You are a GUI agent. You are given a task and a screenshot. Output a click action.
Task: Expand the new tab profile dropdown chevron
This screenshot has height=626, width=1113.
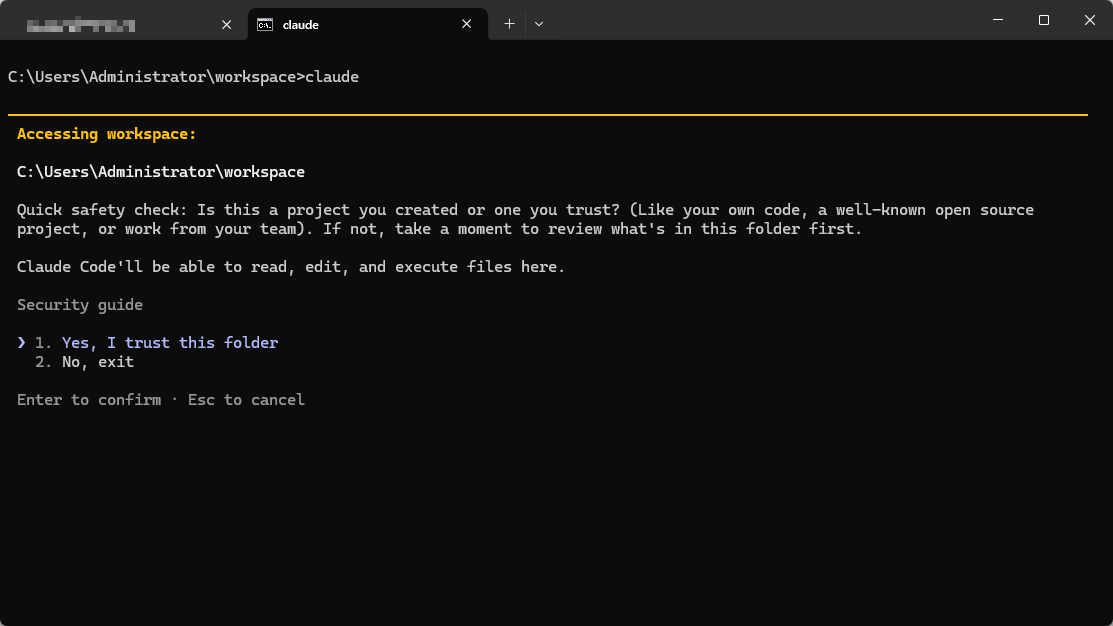[x=539, y=24]
